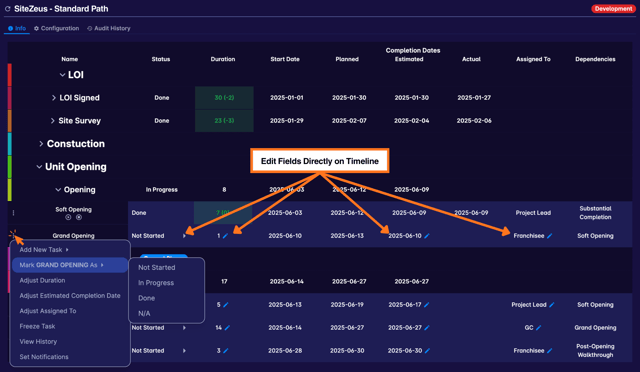Expand the Site Survey row
Image resolution: width=640 pixels, height=372 pixels.
(x=52, y=120)
